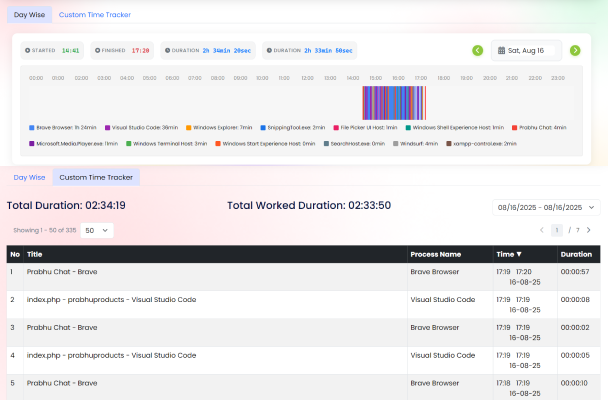Go to previous day with green arrow

[x=477, y=50]
